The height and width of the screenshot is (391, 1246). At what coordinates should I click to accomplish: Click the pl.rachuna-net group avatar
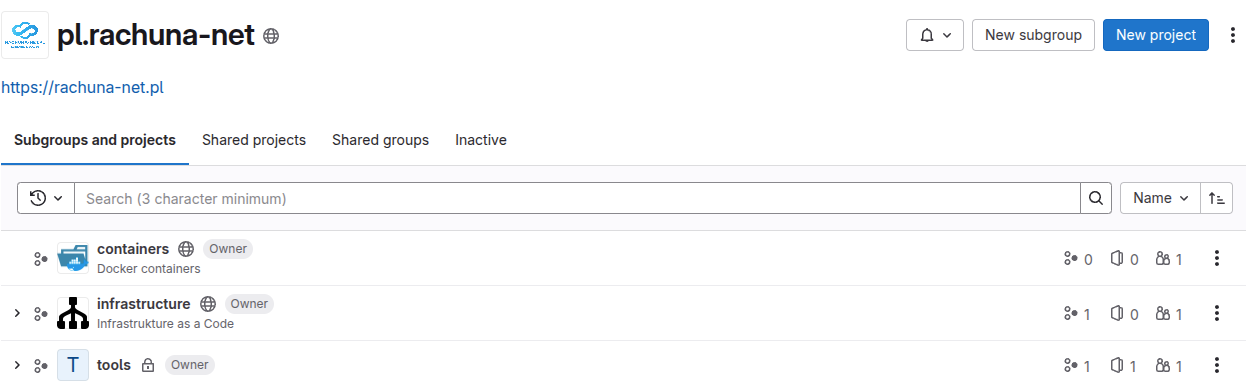pos(24,35)
